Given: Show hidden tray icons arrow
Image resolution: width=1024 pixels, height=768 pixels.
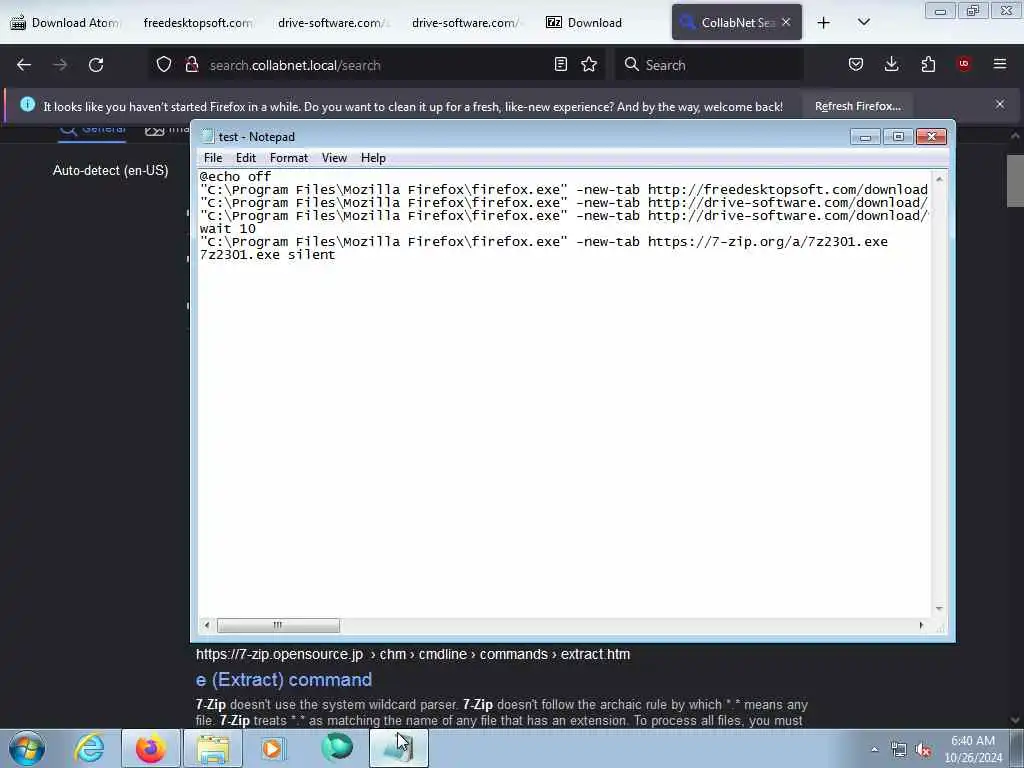Looking at the screenshot, I should (874, 749).
